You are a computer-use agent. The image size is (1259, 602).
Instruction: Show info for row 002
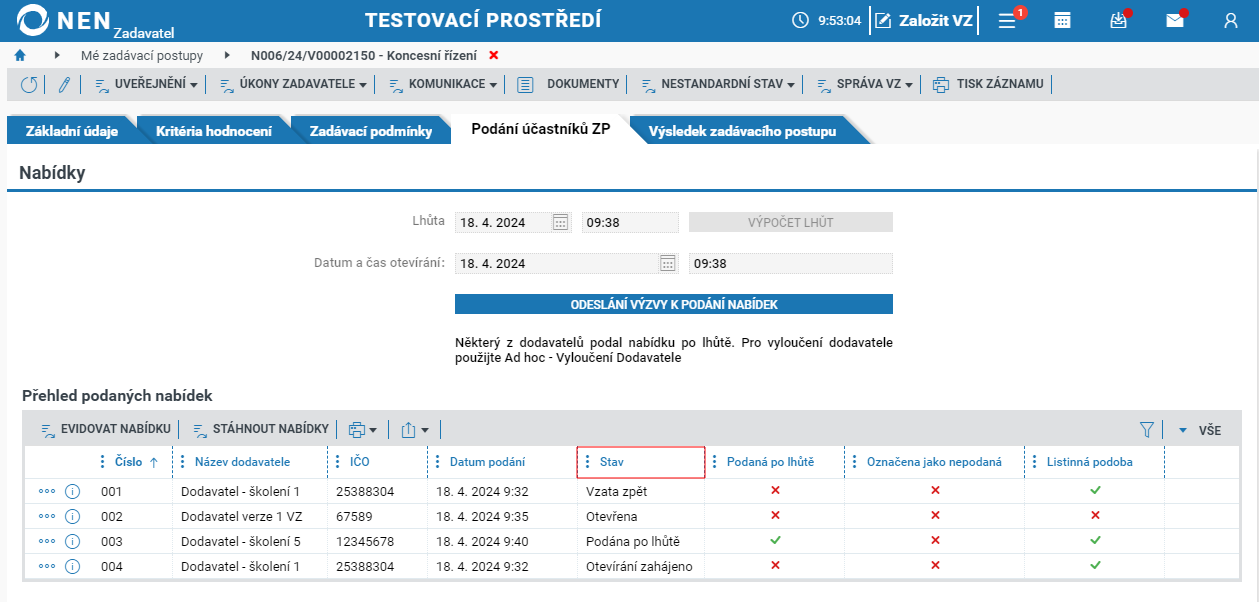(72, 516)
